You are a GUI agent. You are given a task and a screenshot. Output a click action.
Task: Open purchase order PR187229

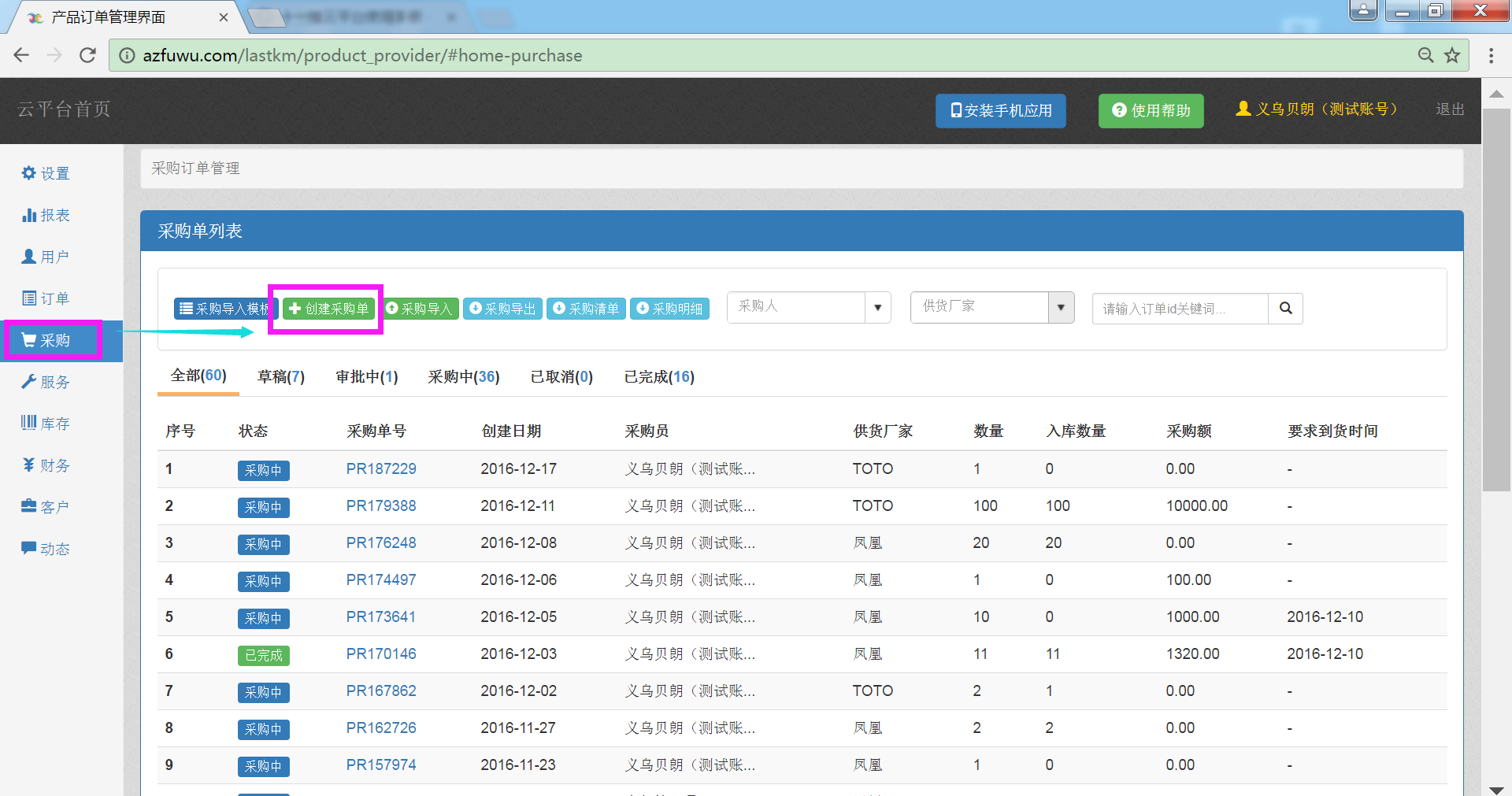click(x=381, y=469)
